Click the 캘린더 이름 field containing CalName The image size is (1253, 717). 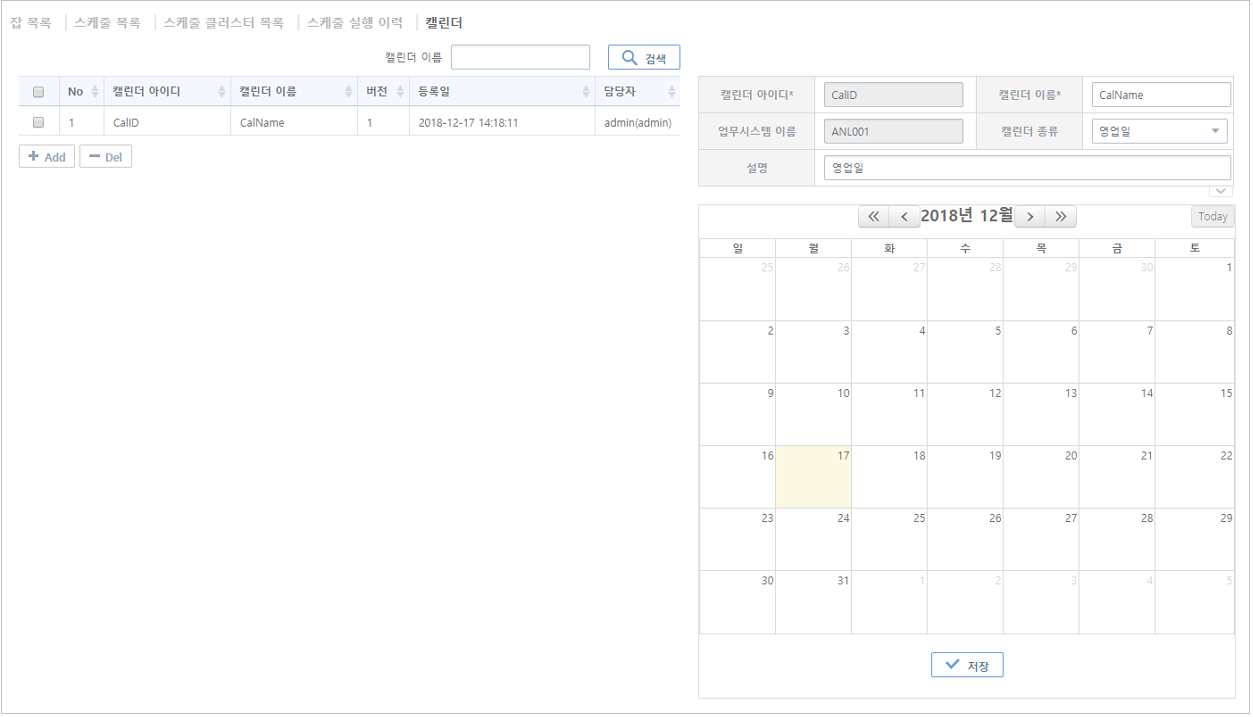[x=1161, y=94]
